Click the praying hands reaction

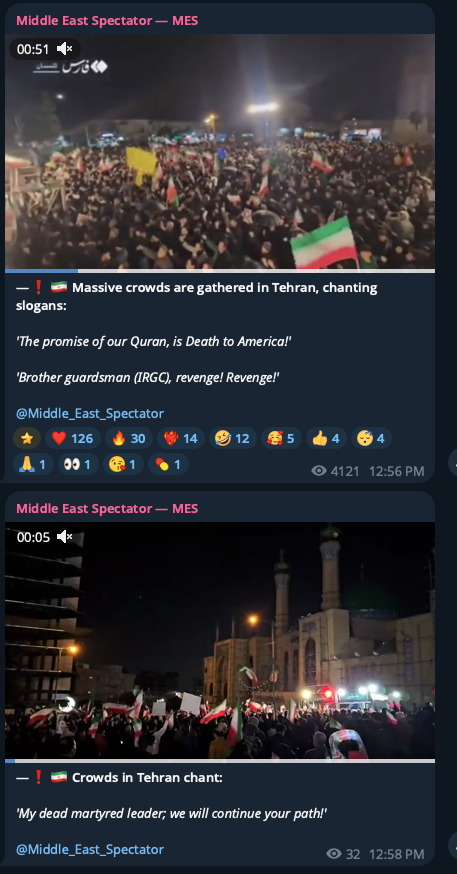(x=33, y=464)
